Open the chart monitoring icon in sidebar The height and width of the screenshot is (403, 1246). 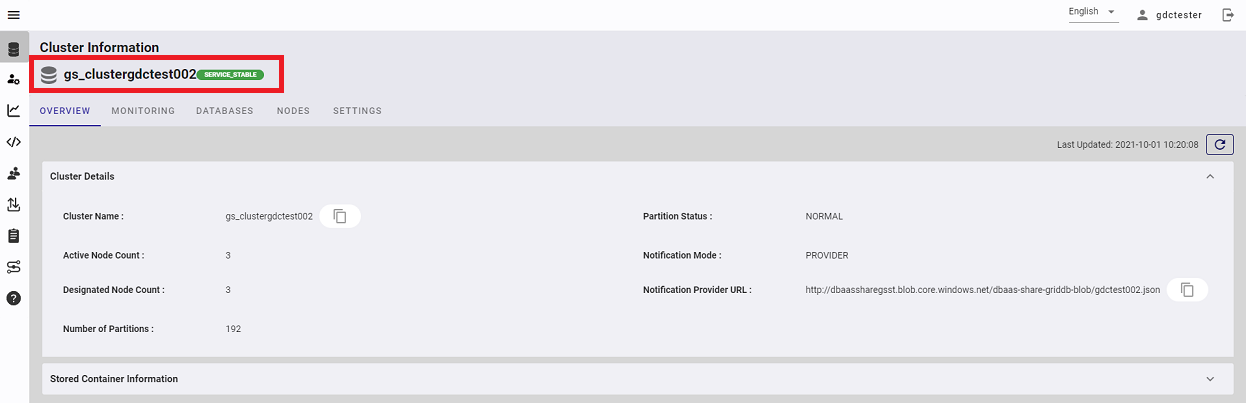[13, 110]
